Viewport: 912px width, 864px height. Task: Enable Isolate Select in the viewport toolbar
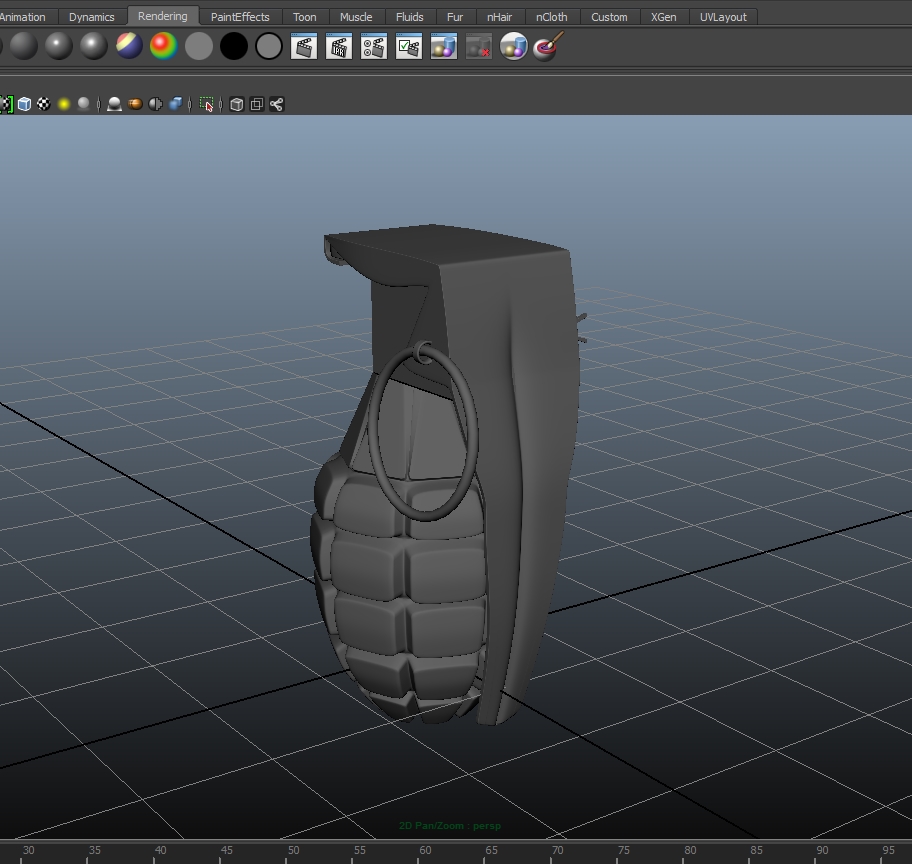207,104
